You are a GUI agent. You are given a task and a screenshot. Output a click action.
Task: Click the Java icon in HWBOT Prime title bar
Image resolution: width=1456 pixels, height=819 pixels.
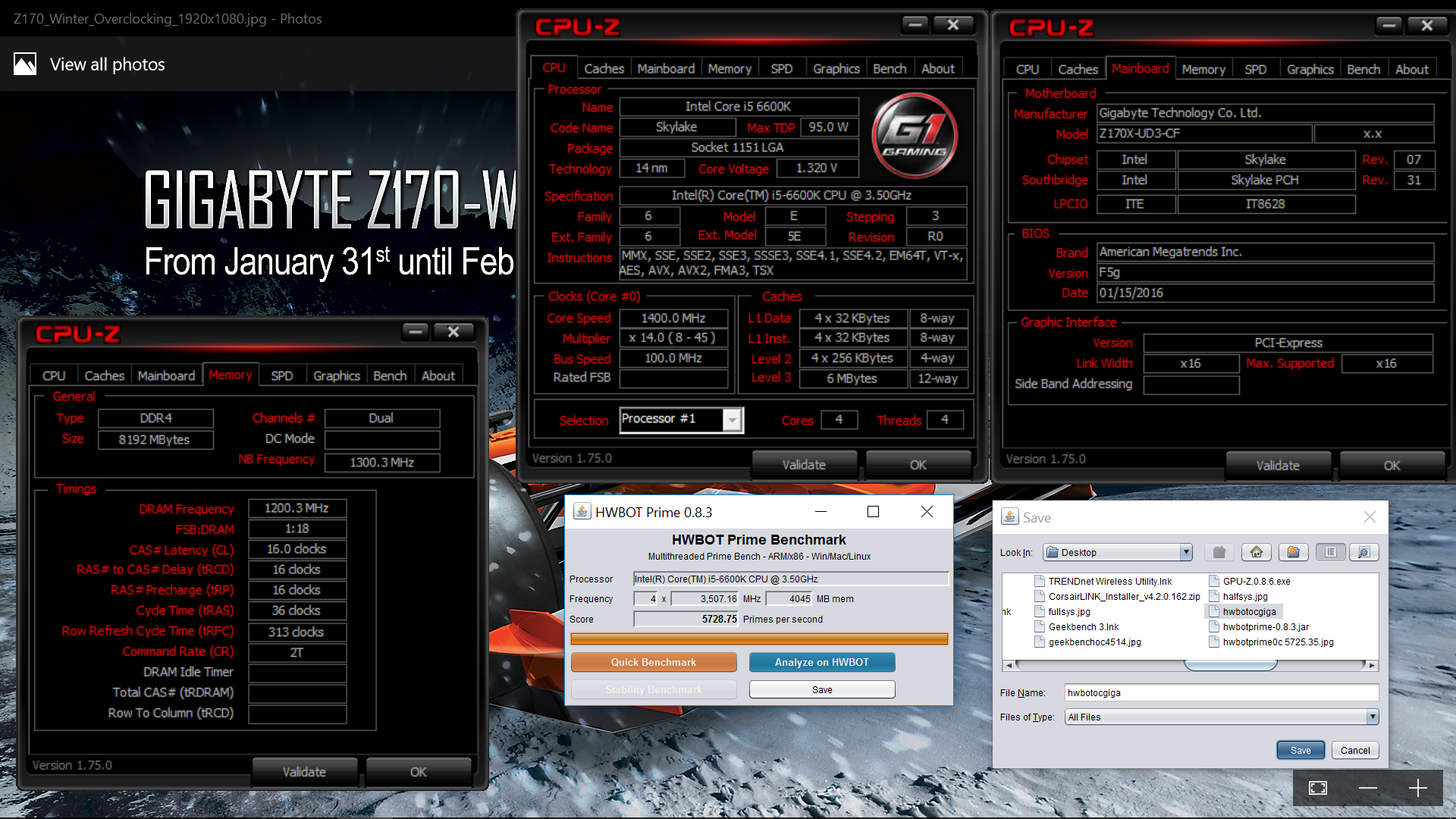click(x=582, y=512)
